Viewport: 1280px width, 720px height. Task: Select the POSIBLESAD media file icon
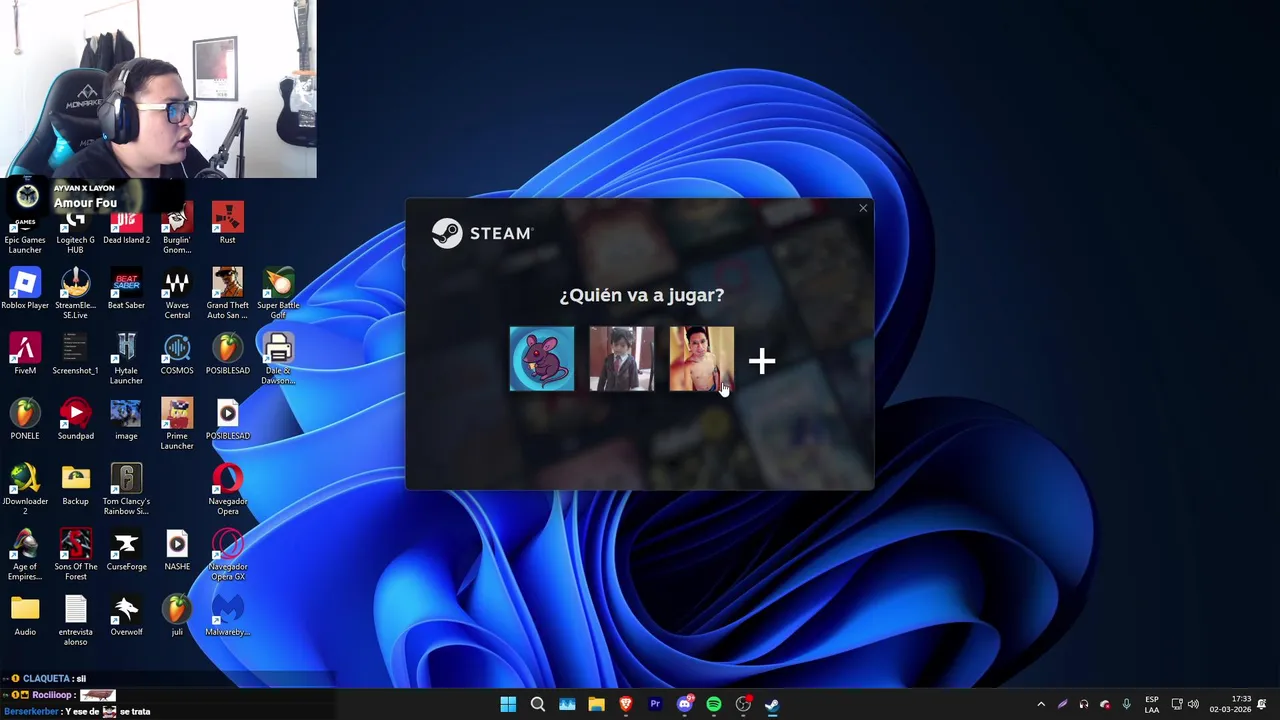[227, 419]
